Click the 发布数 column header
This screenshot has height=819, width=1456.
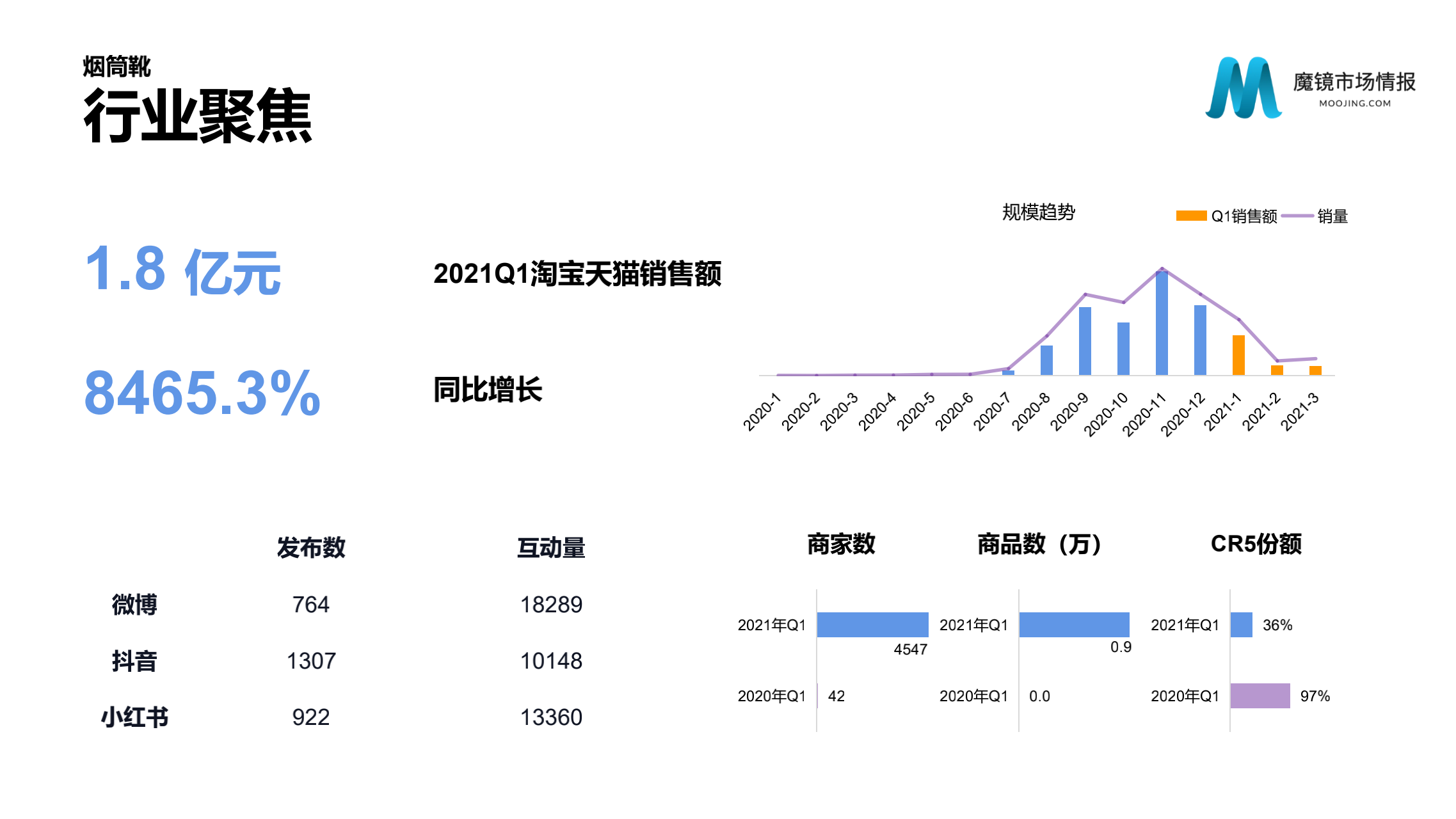click(311, 548)
